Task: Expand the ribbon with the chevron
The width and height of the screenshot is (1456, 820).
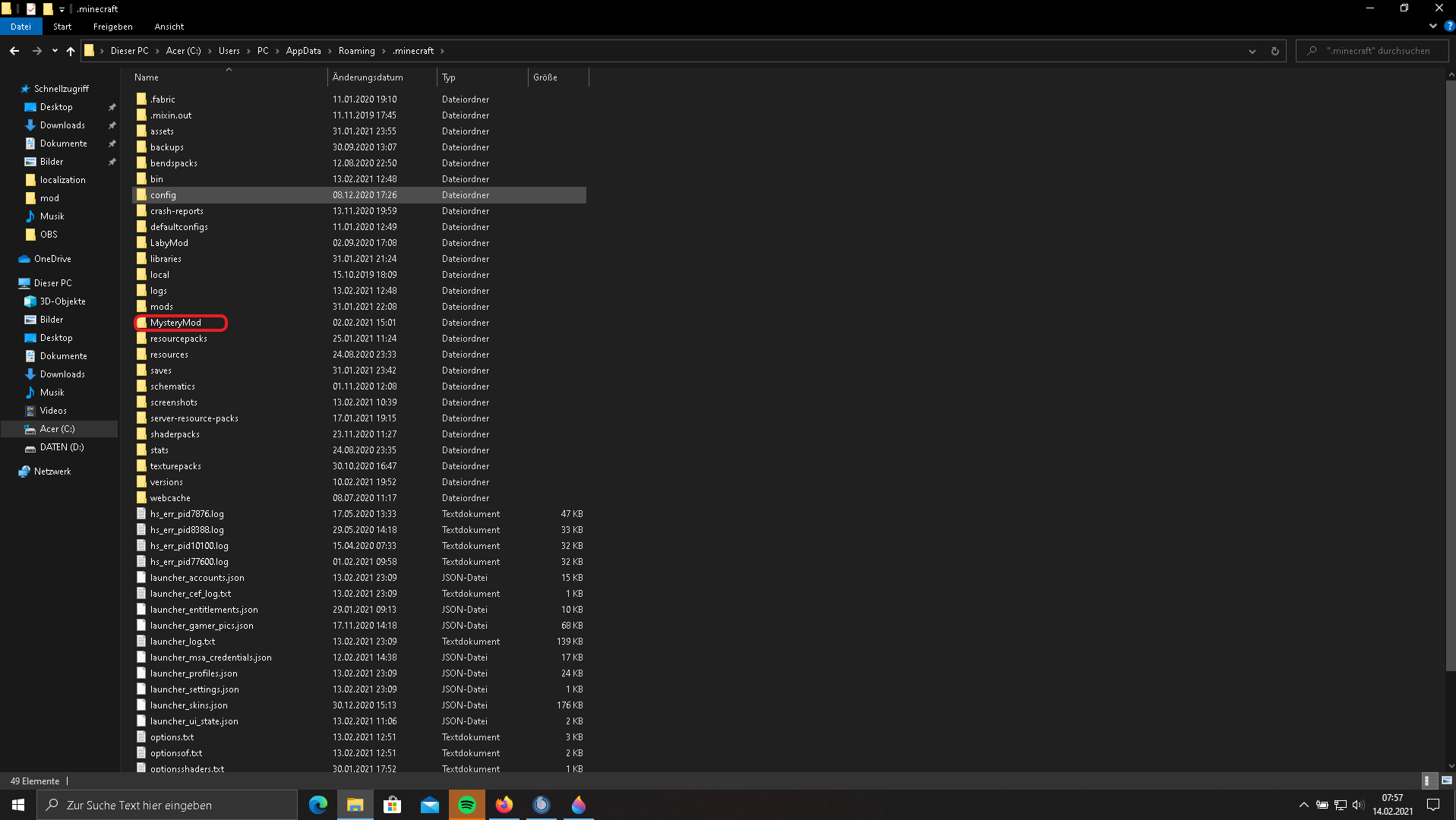Action: pos(1433,26)
